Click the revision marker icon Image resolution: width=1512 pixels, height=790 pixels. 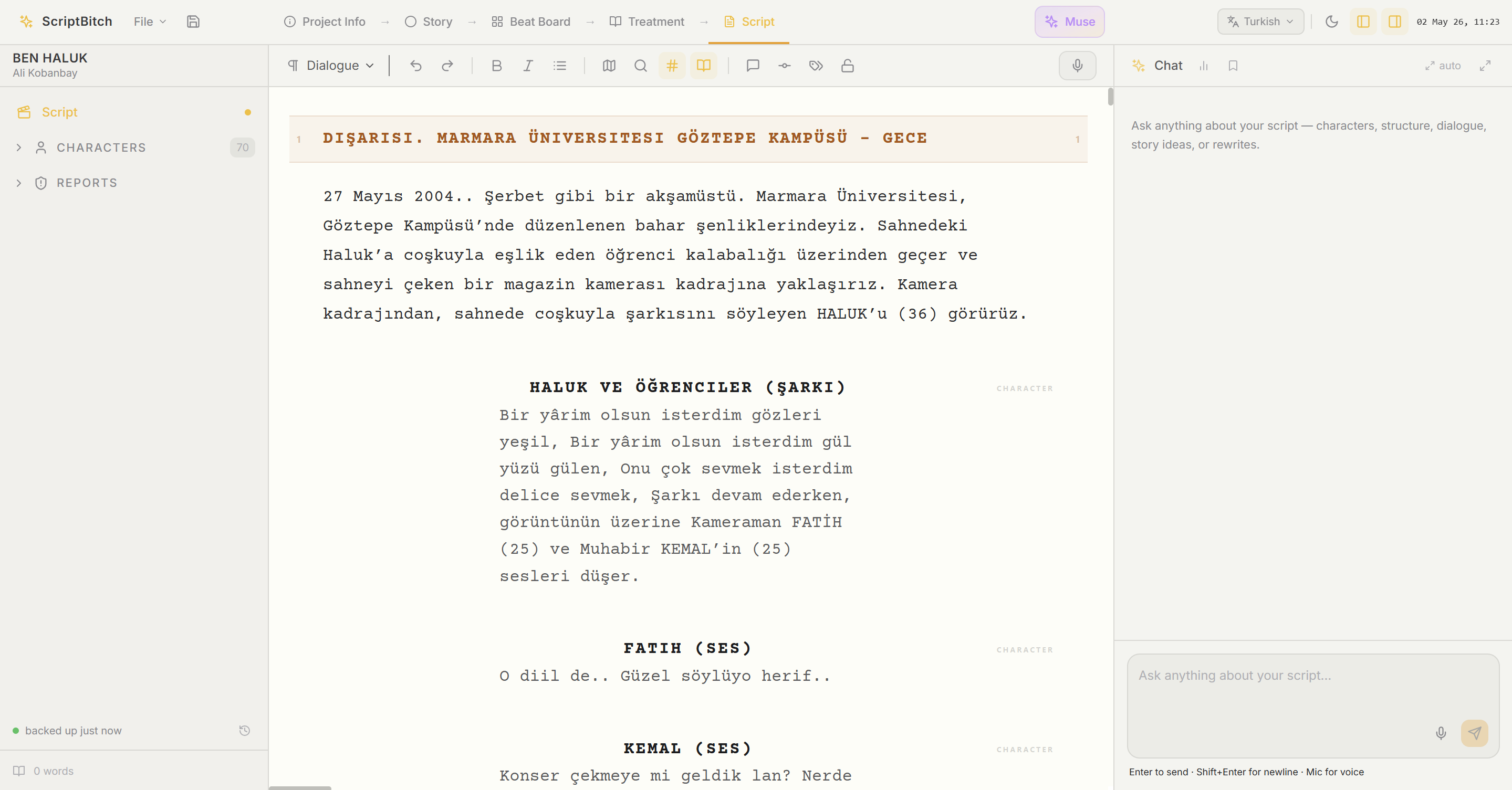pos(784,66)
